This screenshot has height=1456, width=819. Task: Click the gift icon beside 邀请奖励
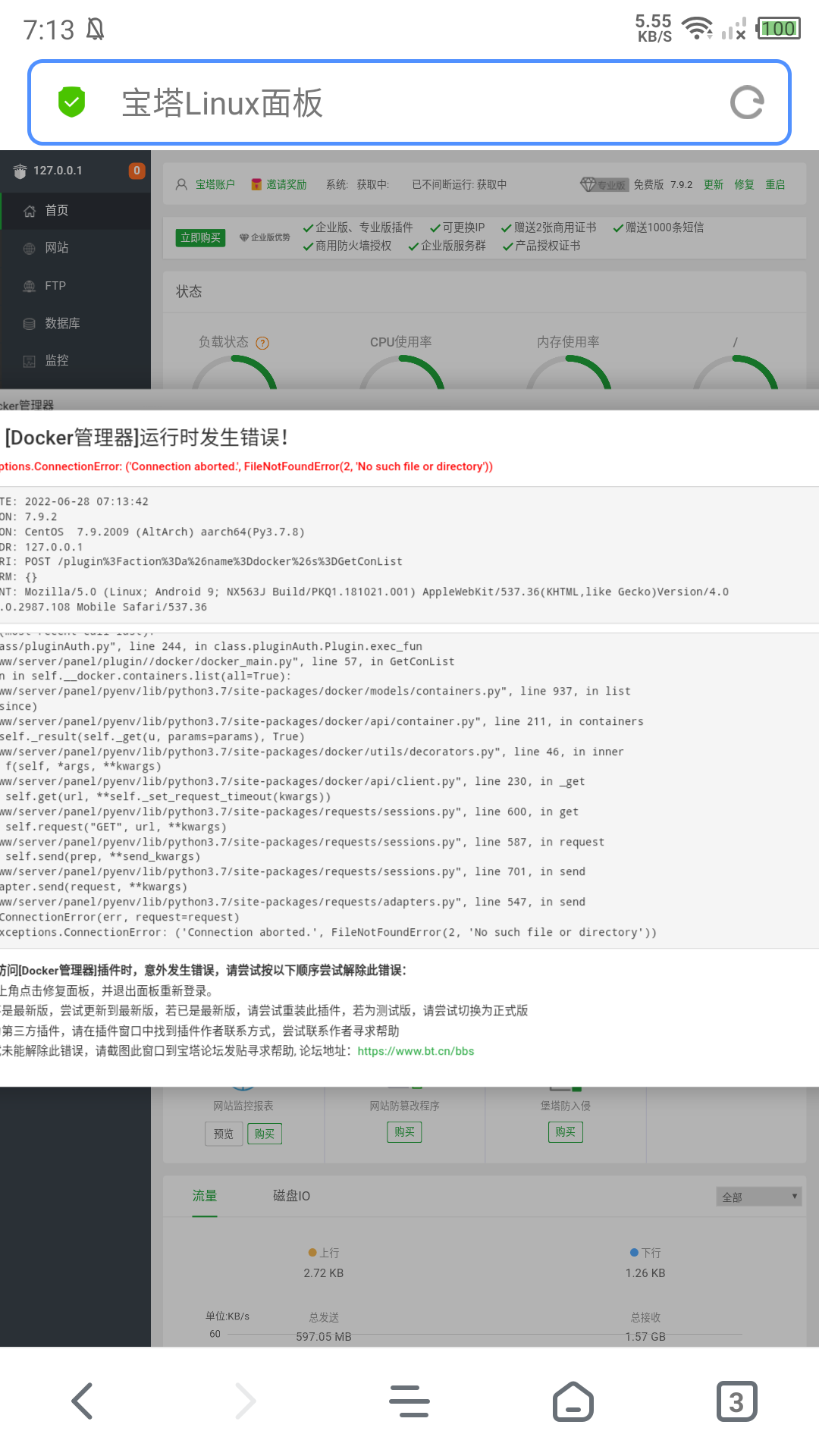(x=256, y=184)
